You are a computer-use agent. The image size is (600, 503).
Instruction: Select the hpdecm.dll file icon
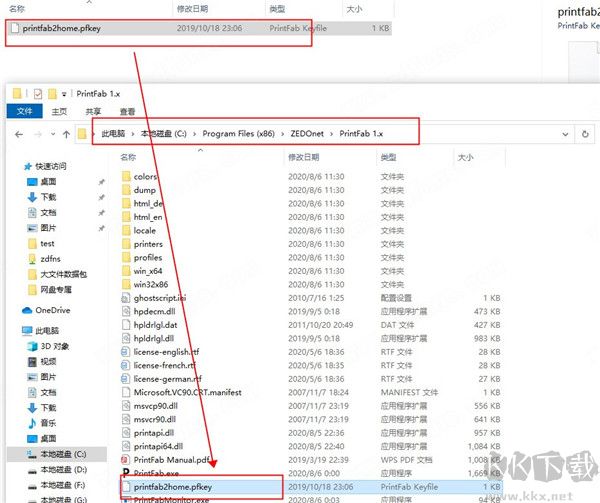[x=126, y=311]
